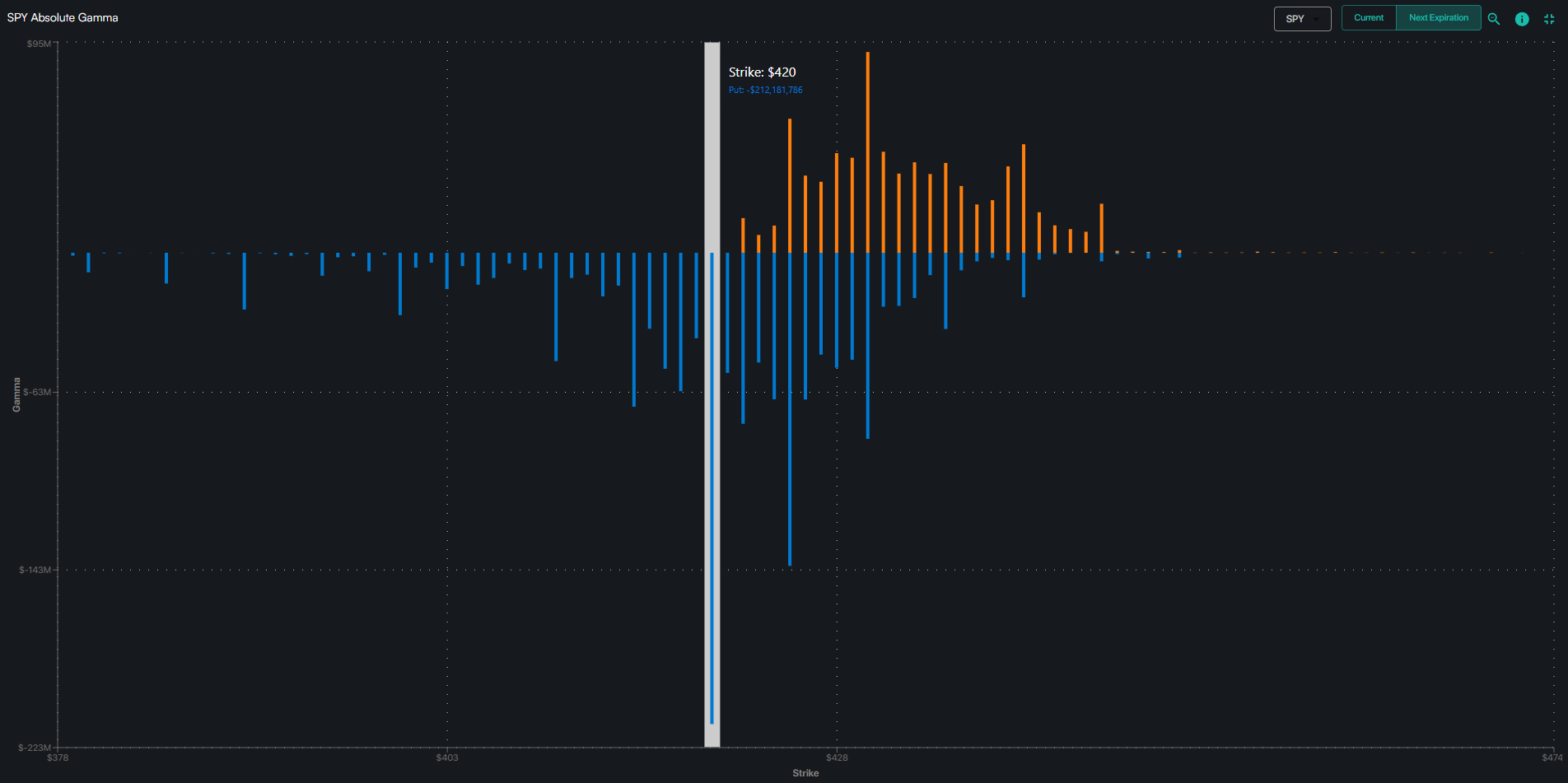Click the Strike x-axis title
This screenshot has height=783, width=1568.
click(x=805, y=773)
